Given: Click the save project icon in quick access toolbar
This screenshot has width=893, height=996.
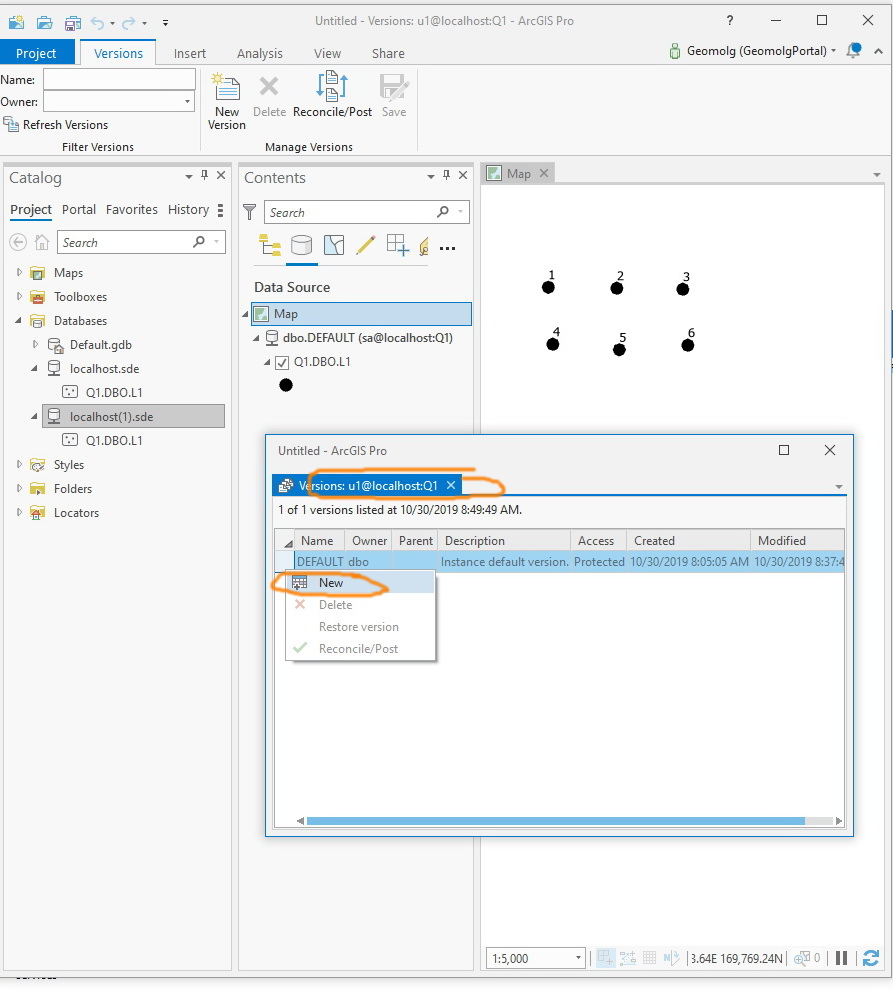Looking at the screenshot, I should pos(73,23).
